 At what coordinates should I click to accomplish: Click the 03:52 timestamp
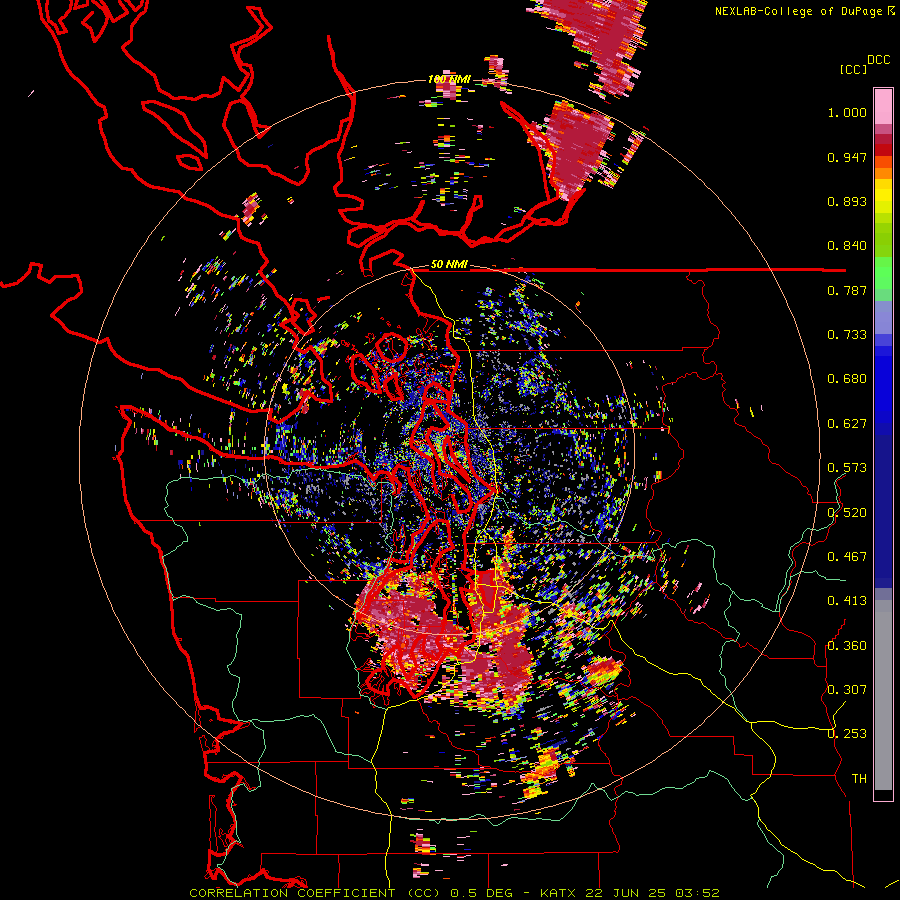697,893
